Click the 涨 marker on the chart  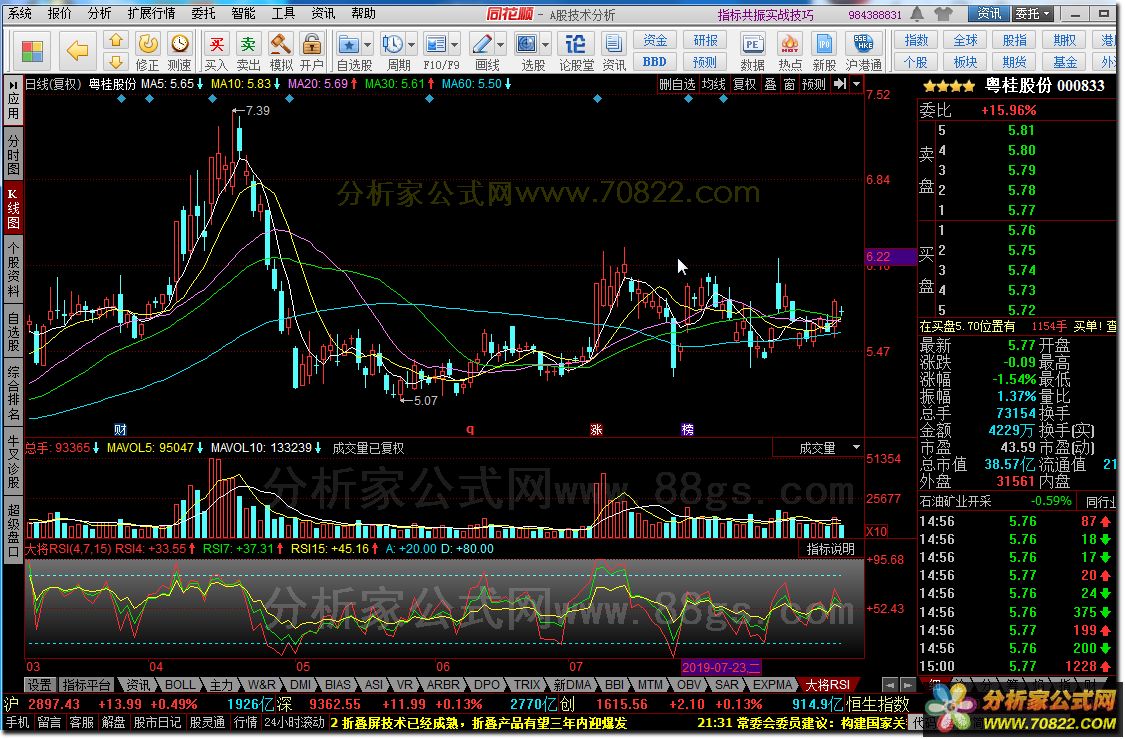click(x=596, y=429)
